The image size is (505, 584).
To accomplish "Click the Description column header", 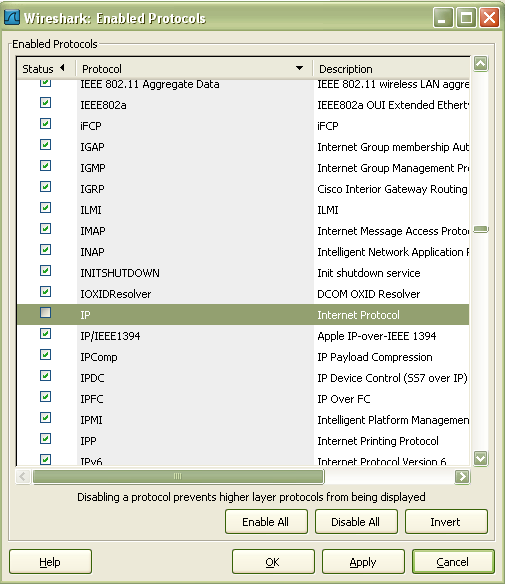I will tap(391, 69).
